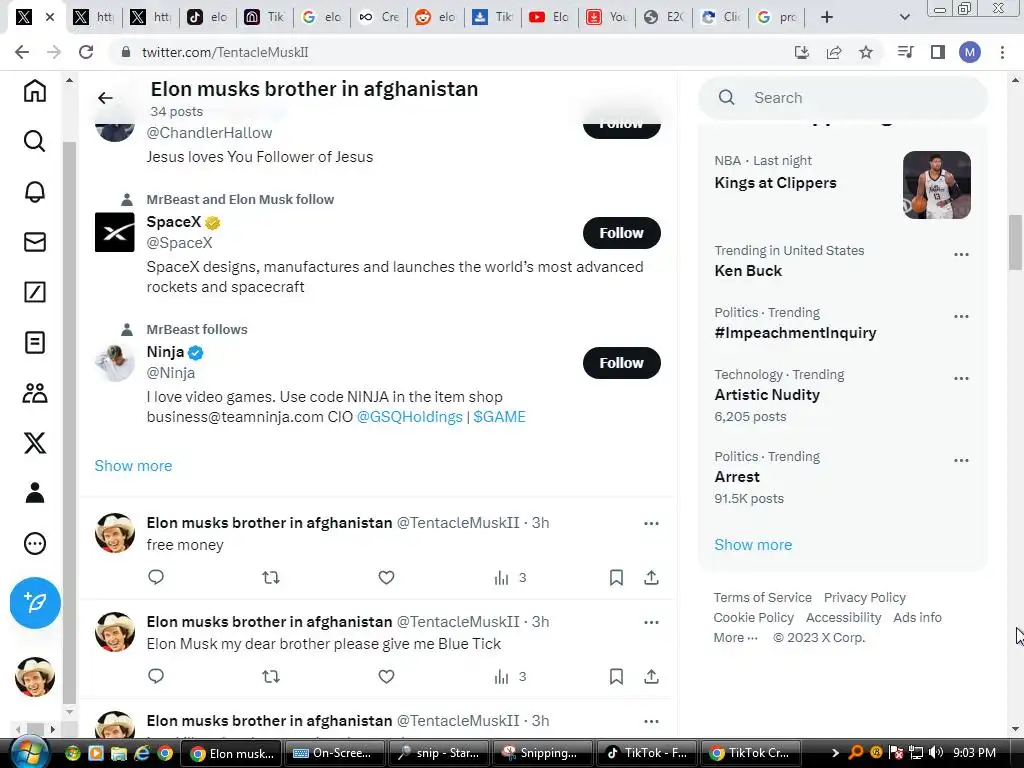The height and width of the screenshot is (768, 1024).
Task: Share the 'give me Blue Tick' post
Action: click(651, 677)
